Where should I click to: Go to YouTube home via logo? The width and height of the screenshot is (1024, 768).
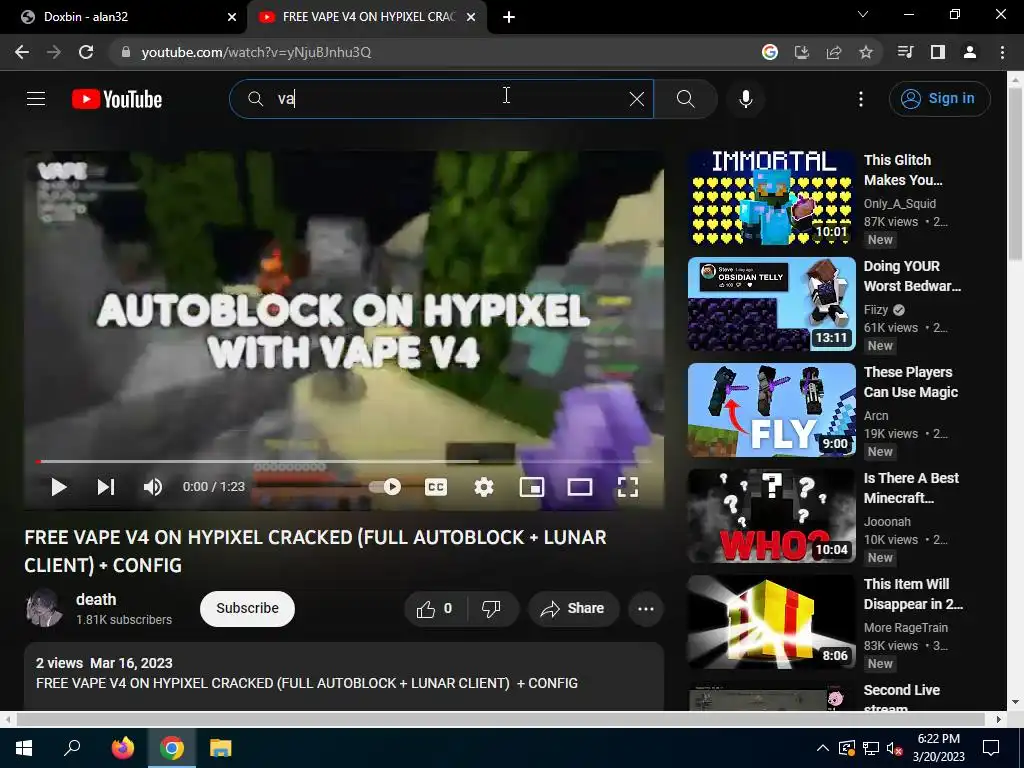point(117,99)
